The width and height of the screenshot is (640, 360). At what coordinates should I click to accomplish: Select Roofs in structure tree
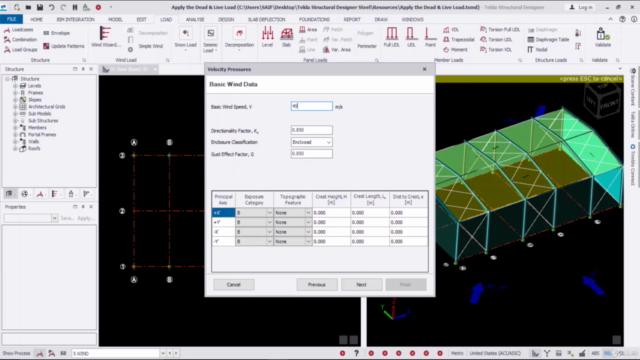point(34,149)
